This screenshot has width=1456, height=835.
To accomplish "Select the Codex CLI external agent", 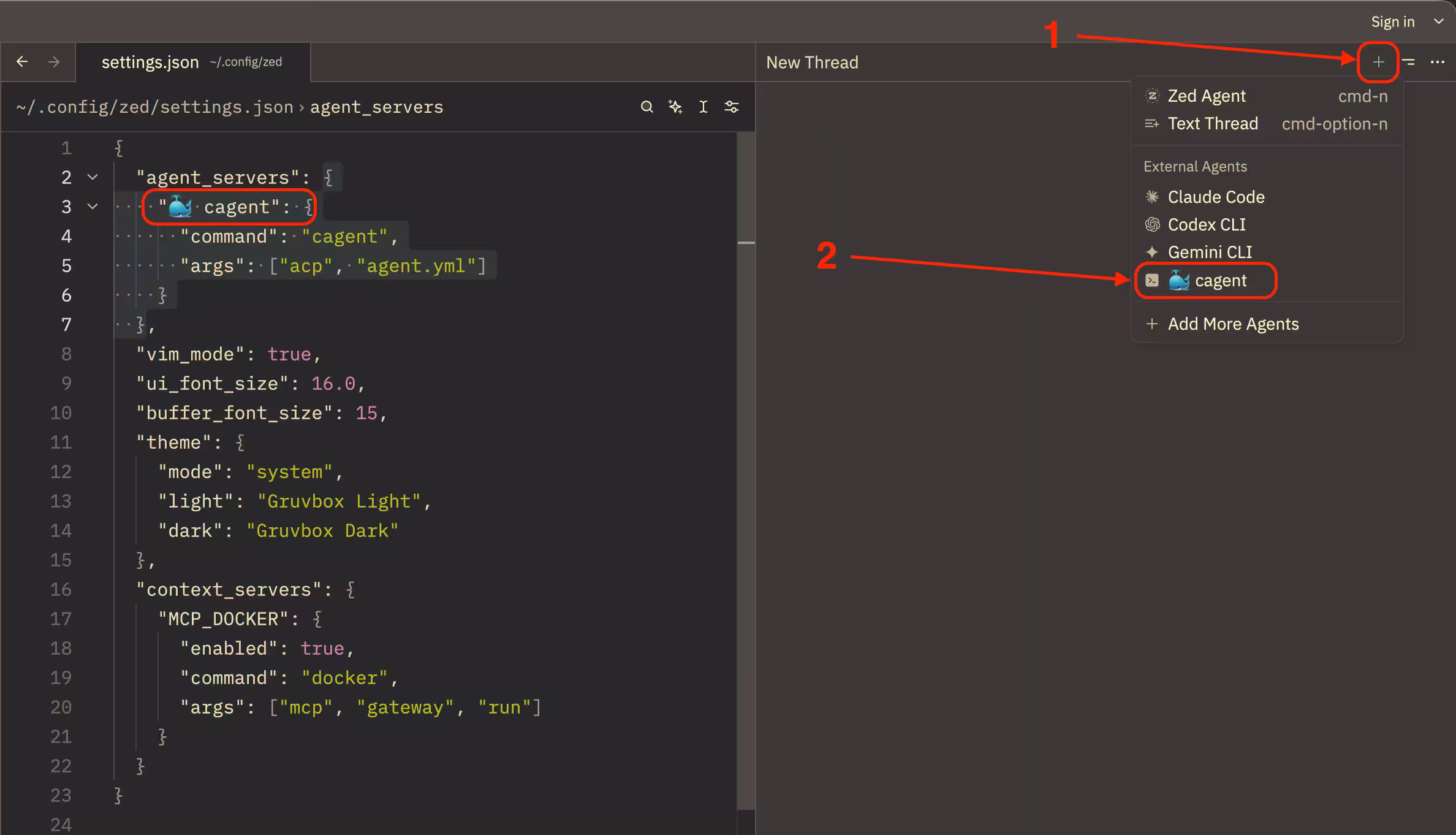I will point(1206,224).
